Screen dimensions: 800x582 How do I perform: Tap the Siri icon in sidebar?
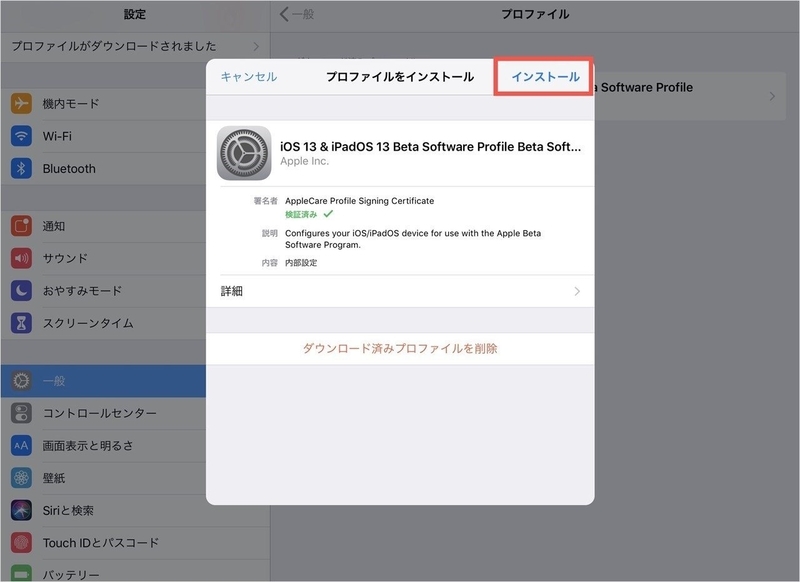21,510
